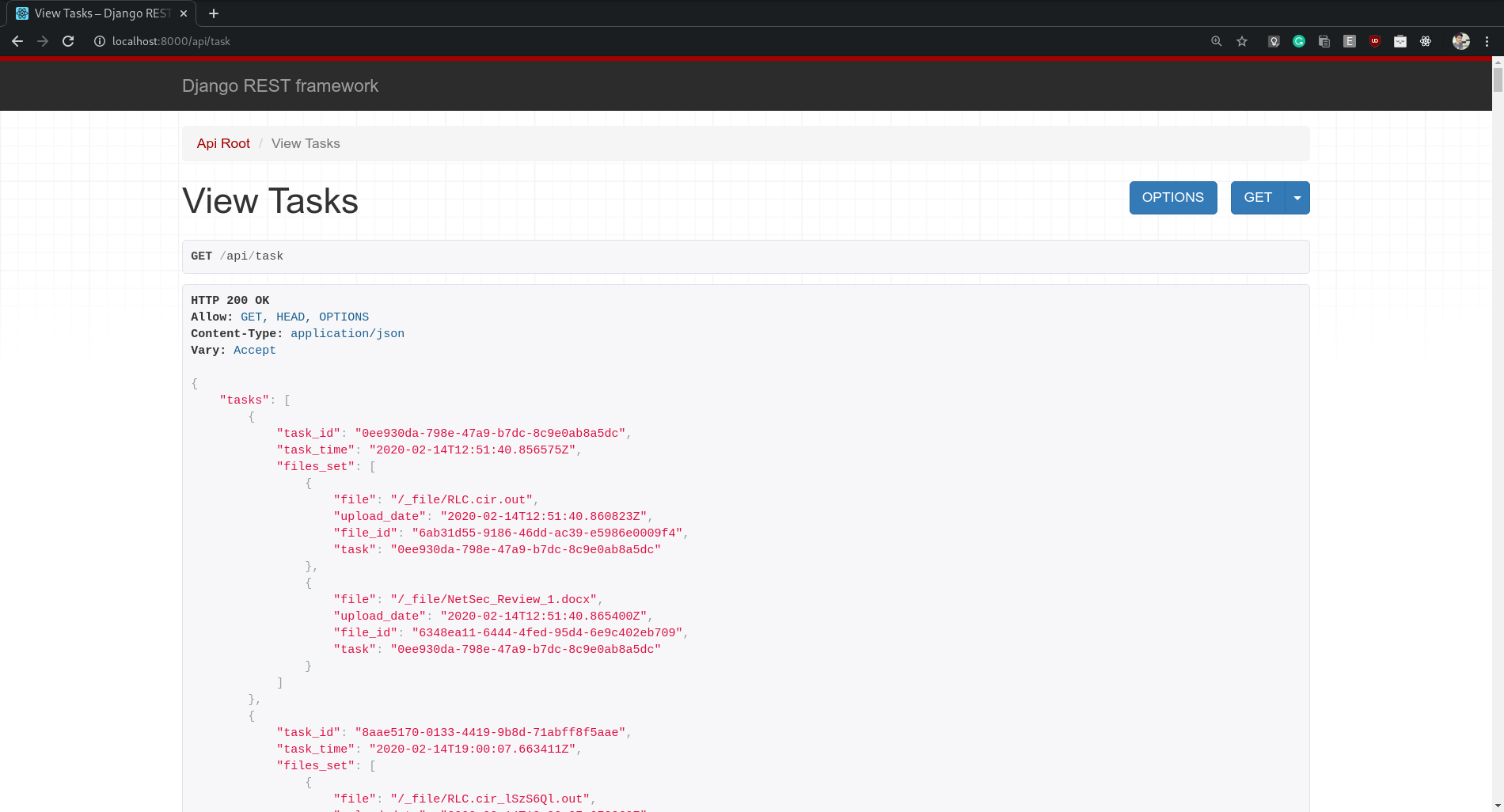Open the uBlock Origin extension
1504x812 pixels.
tap(1375, 41)
